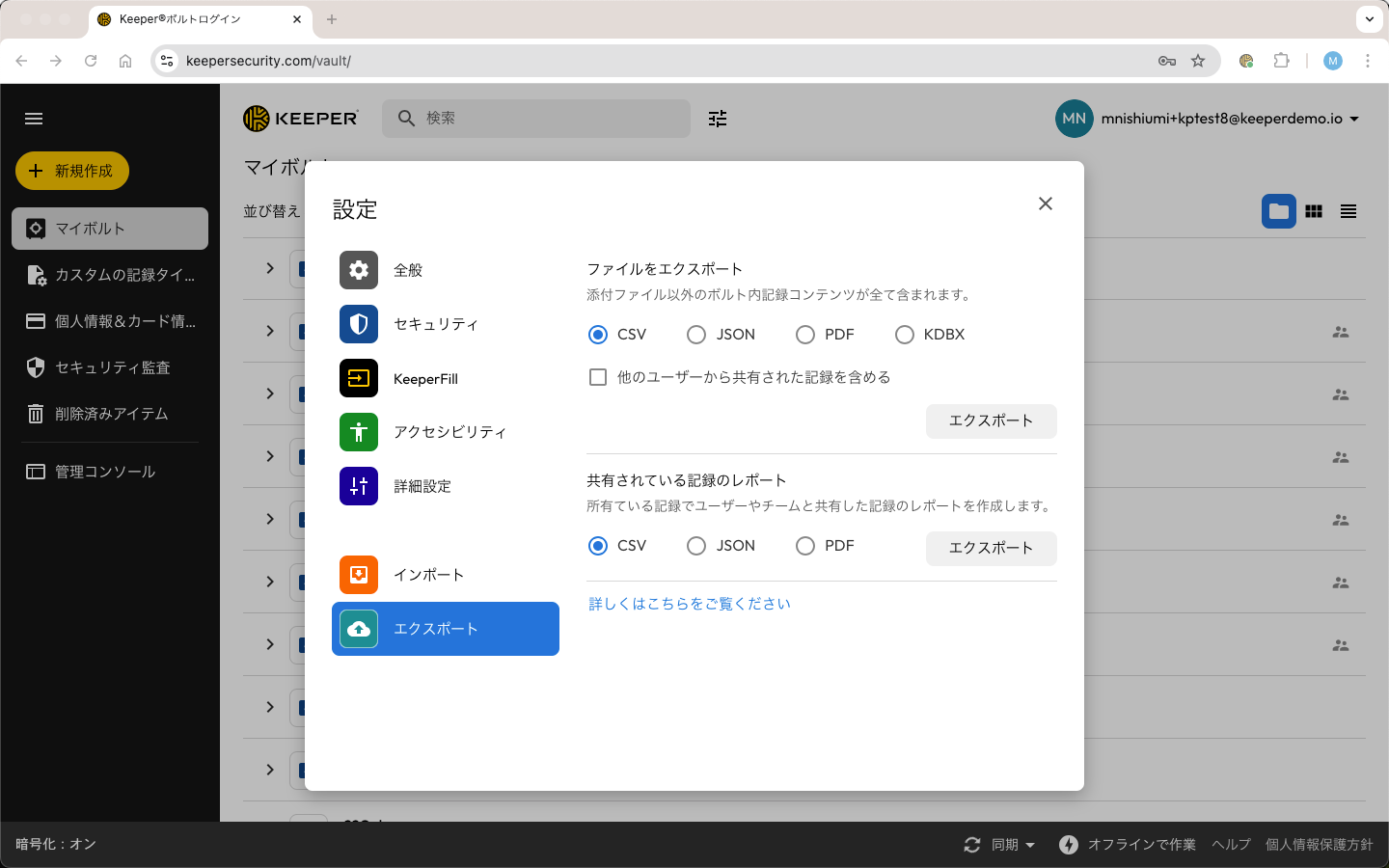Open the 詳細設定 settings tab
This screenshot has height=868, width=1389.
click(422, 486)
